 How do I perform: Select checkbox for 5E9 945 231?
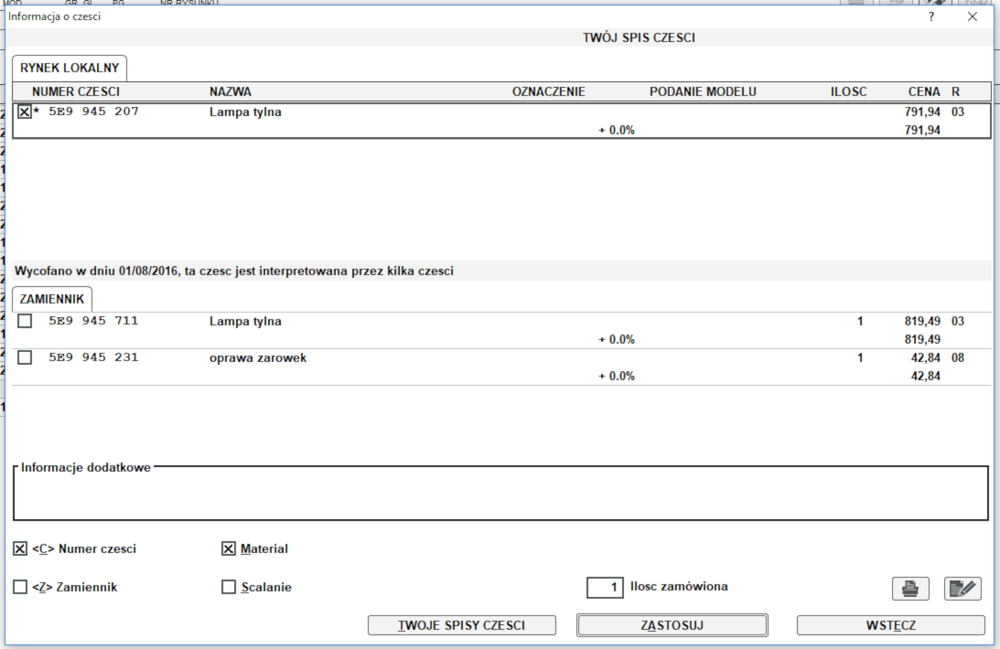coord(25,357)
